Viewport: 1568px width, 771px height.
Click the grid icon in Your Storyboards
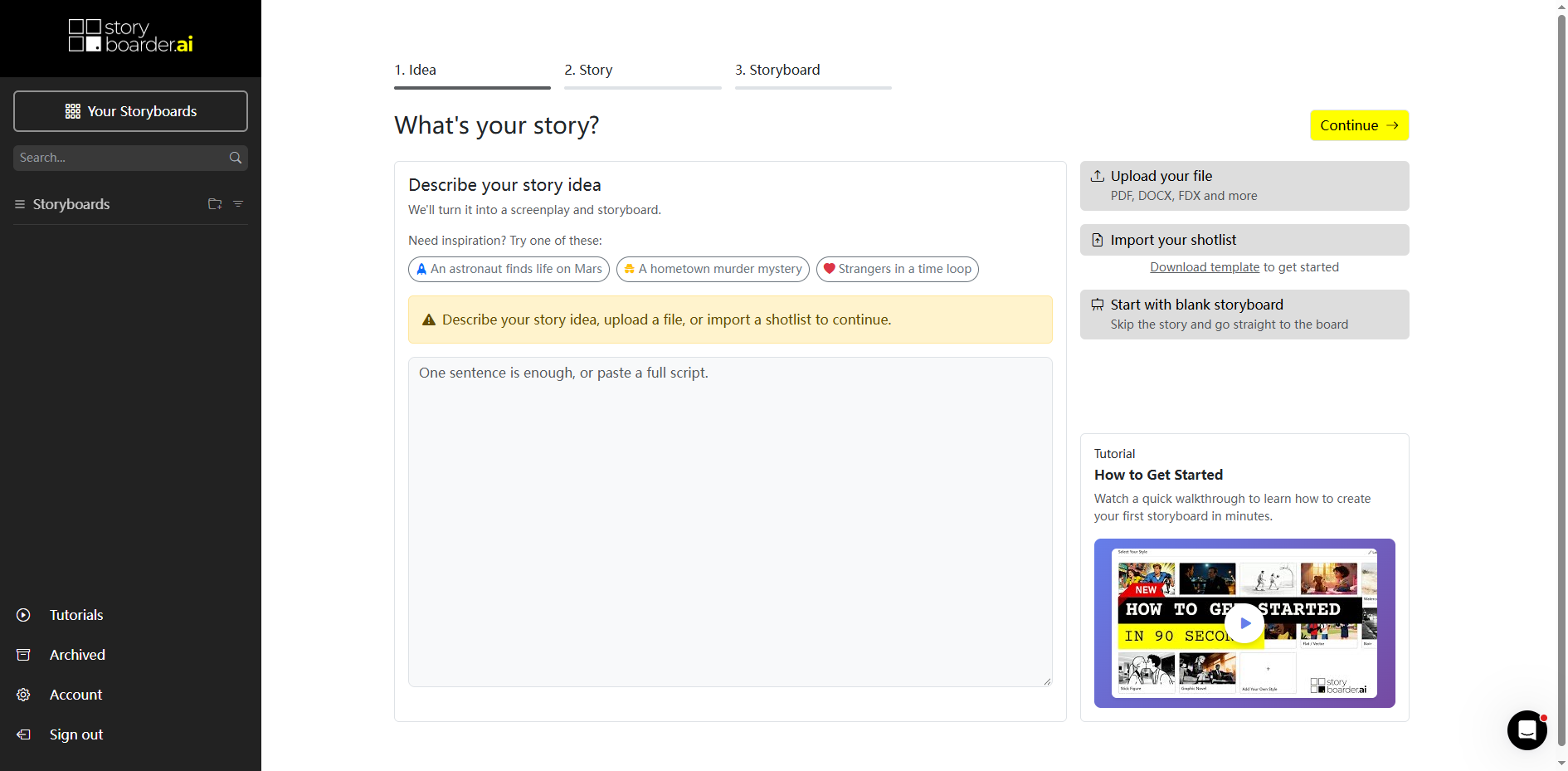[x=73, y=111]
